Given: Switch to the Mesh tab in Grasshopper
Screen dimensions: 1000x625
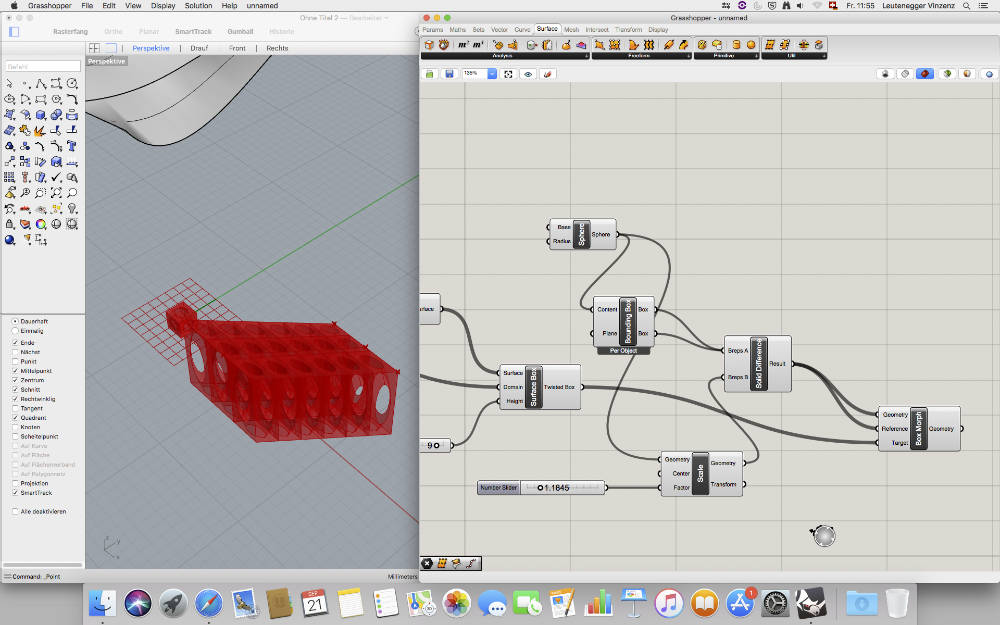Looking at the screenshot, I should click(571, 29).
